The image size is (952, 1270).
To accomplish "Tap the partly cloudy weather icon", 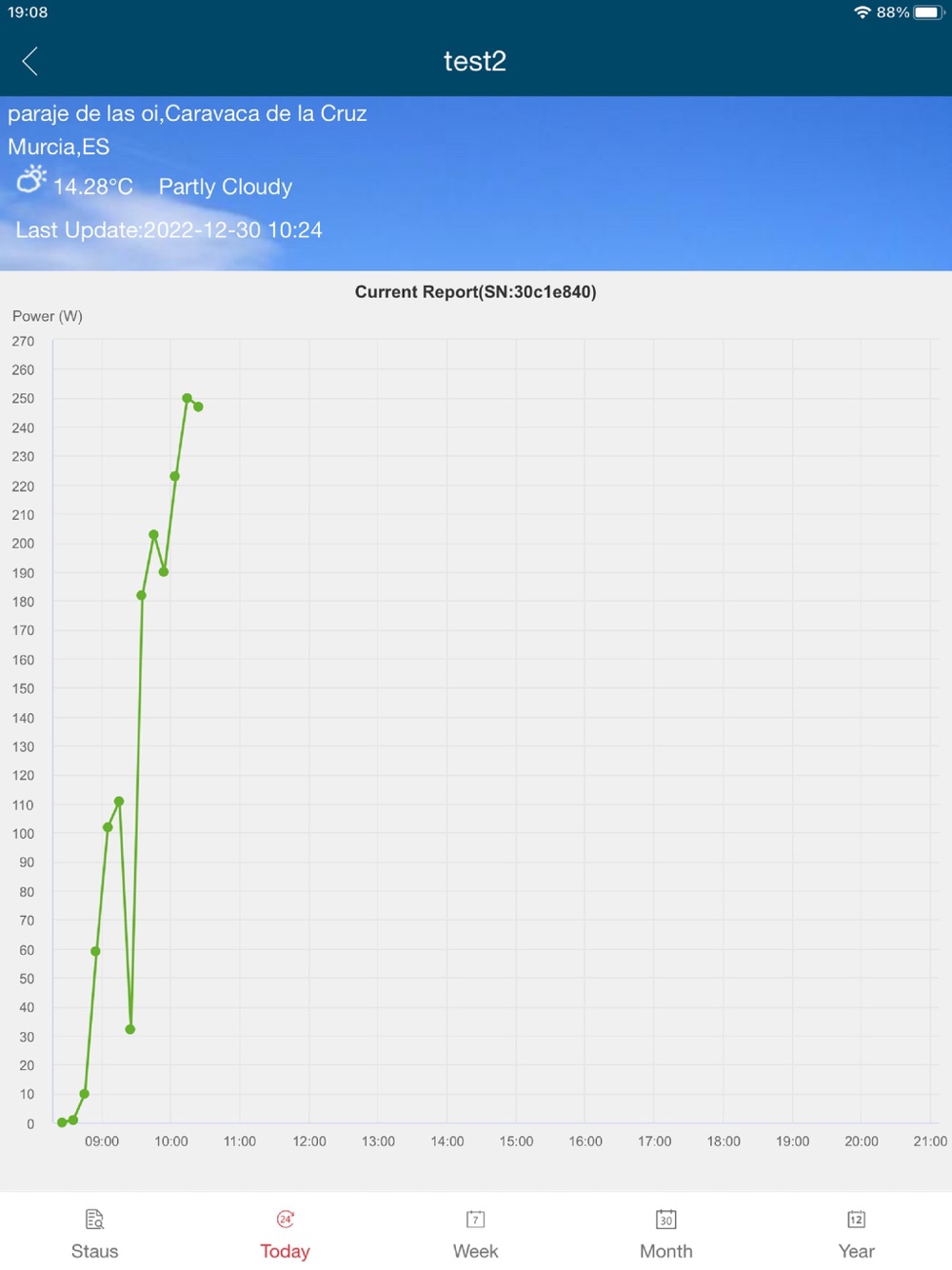I will coord(31,179).
